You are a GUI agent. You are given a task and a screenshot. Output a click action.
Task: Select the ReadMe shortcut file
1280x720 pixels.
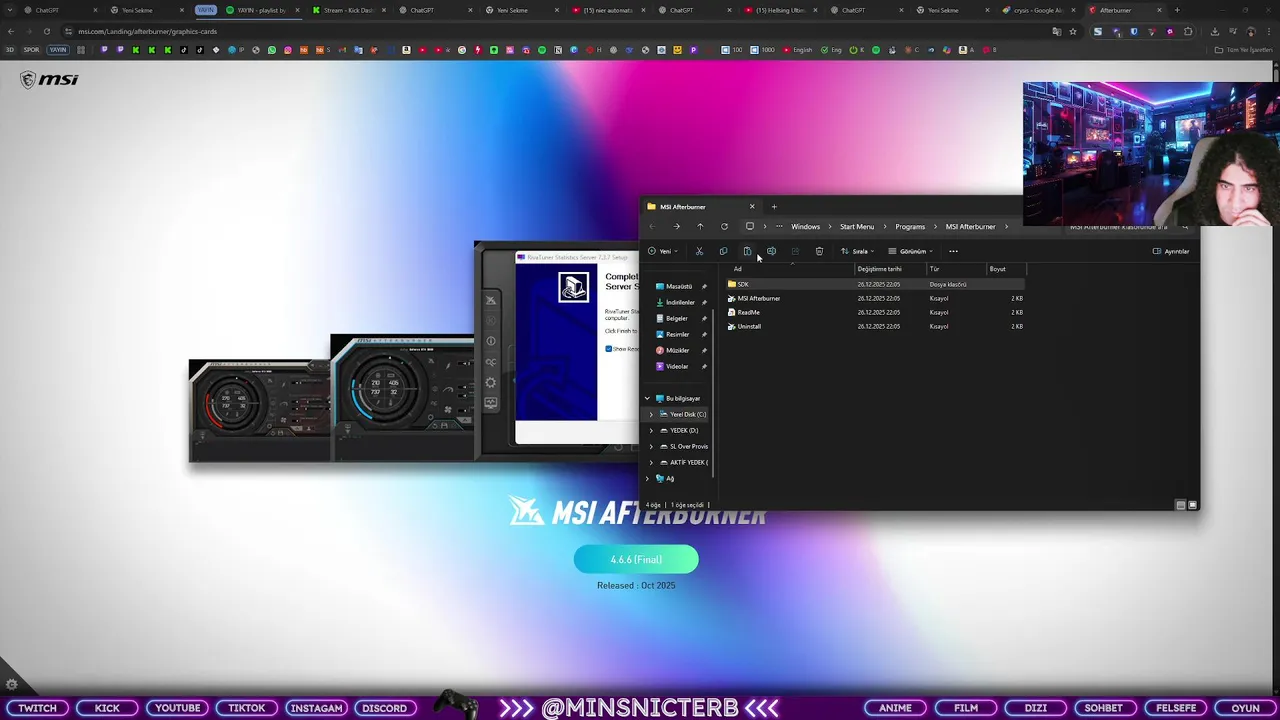click(875, 312)
